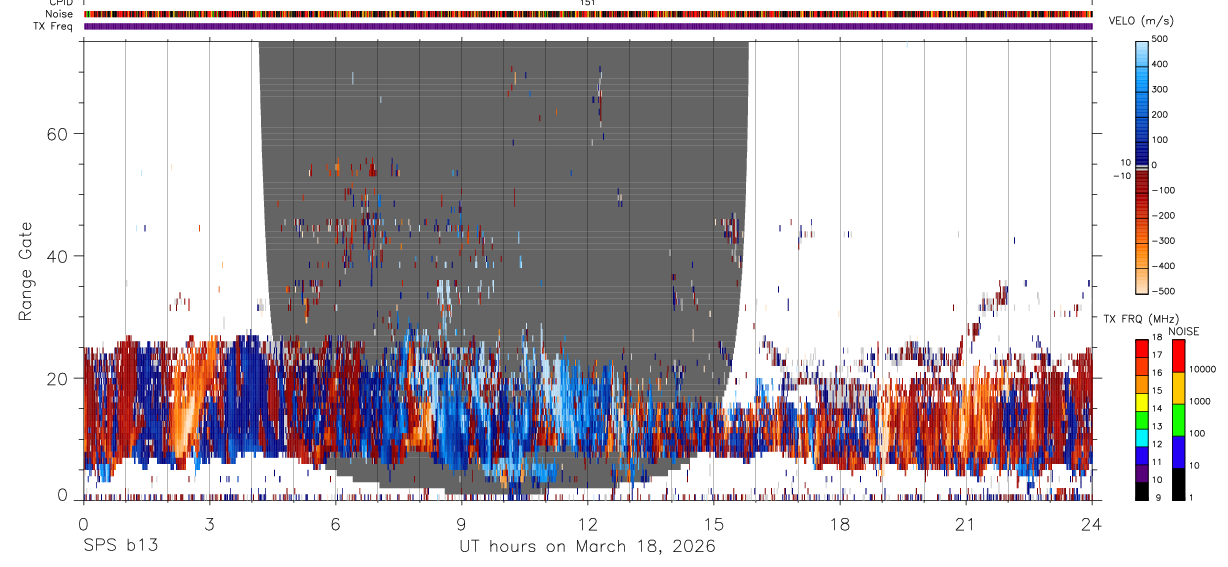Pick the yellow 14–15 MHz TX FRQ swatch

(x=1142, y=401)
